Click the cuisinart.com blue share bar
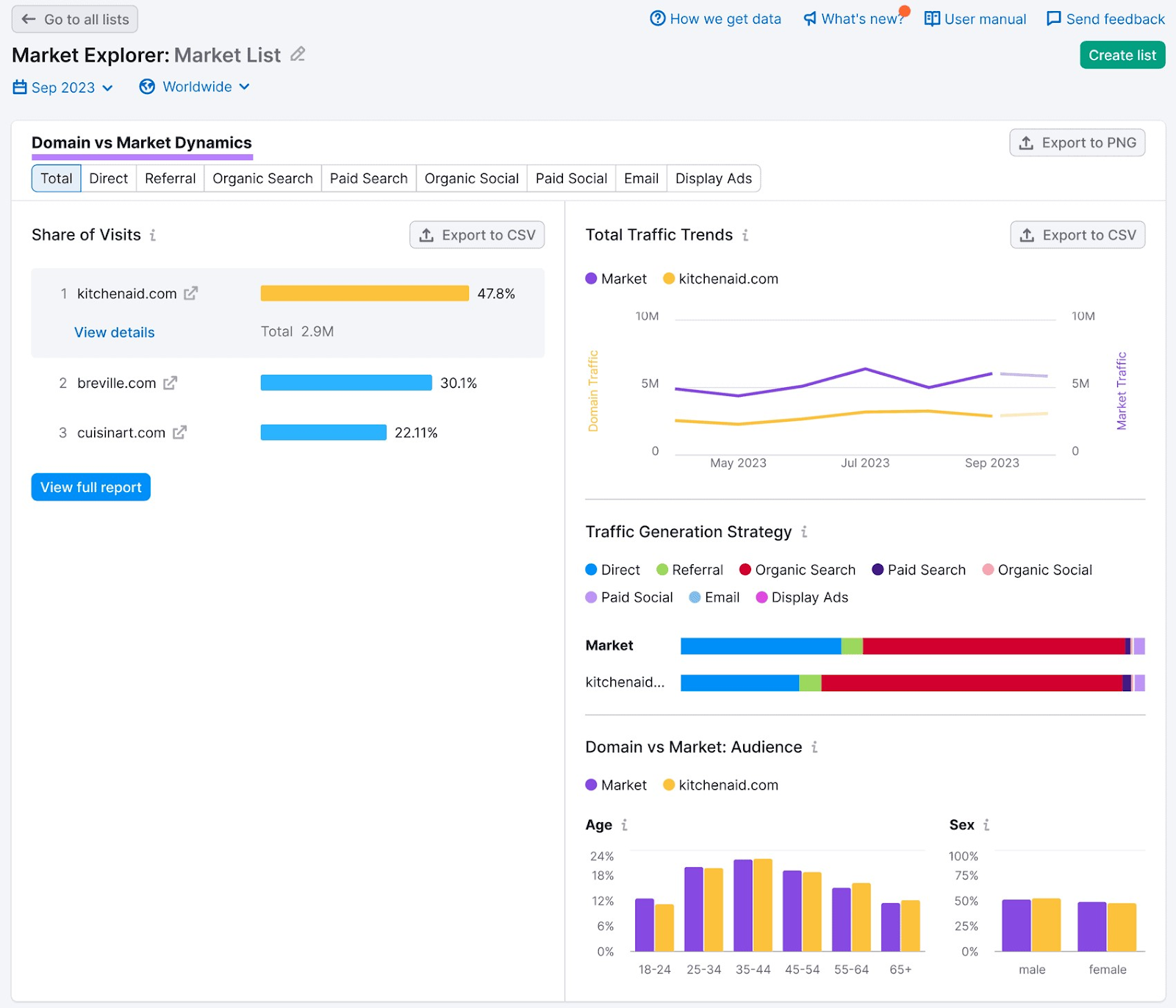The width and height of the screenshot is (1176, 1008). 323,433
